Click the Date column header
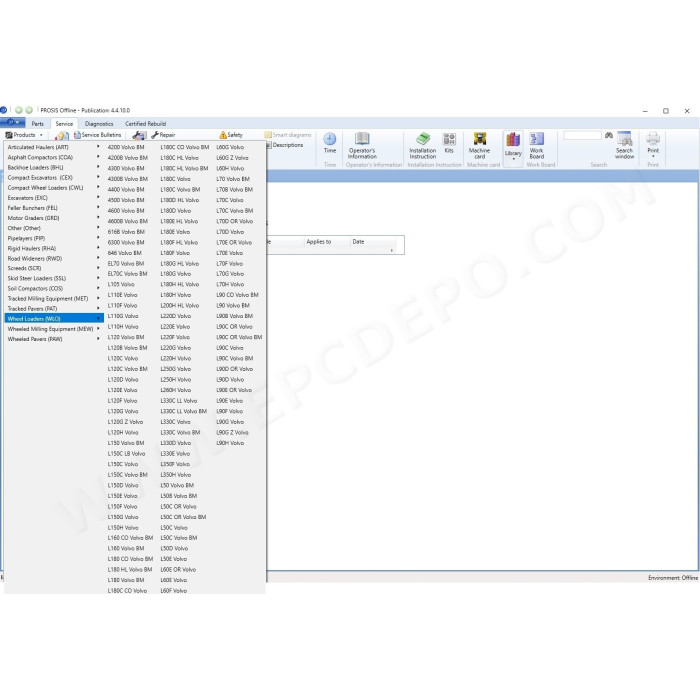 [x=358, y=242]
